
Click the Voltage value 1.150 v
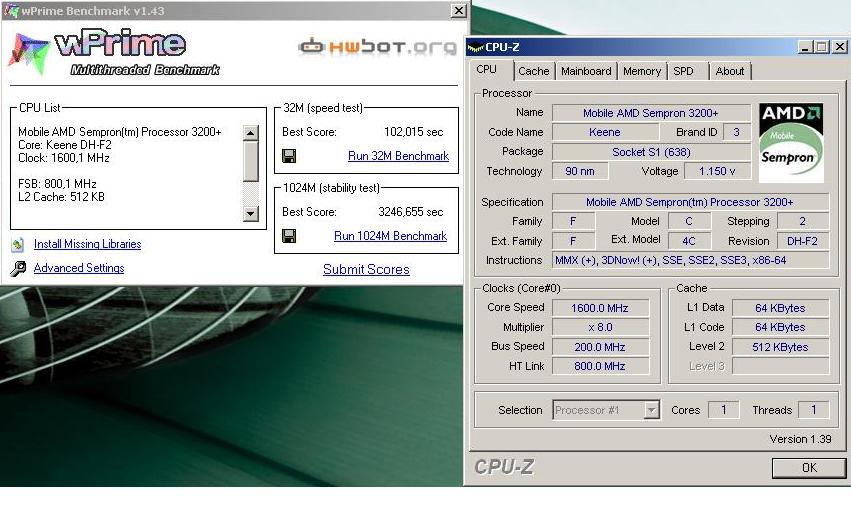tap(717, 171)
